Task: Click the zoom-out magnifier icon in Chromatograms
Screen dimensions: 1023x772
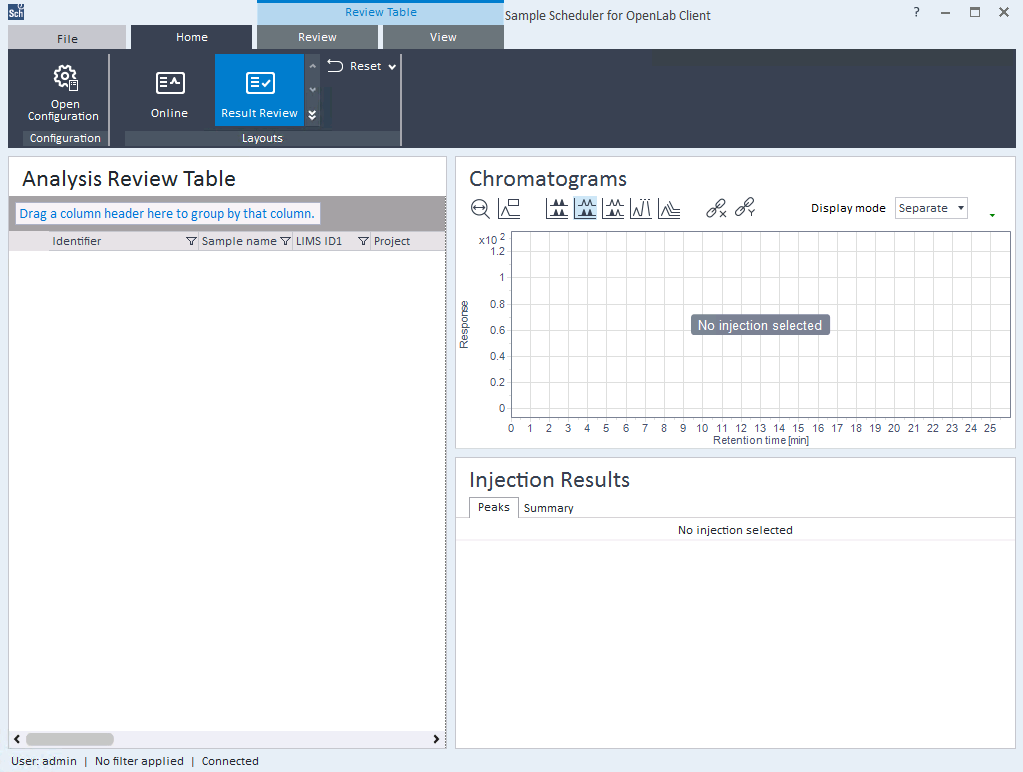Action: [x=481, y=208]
